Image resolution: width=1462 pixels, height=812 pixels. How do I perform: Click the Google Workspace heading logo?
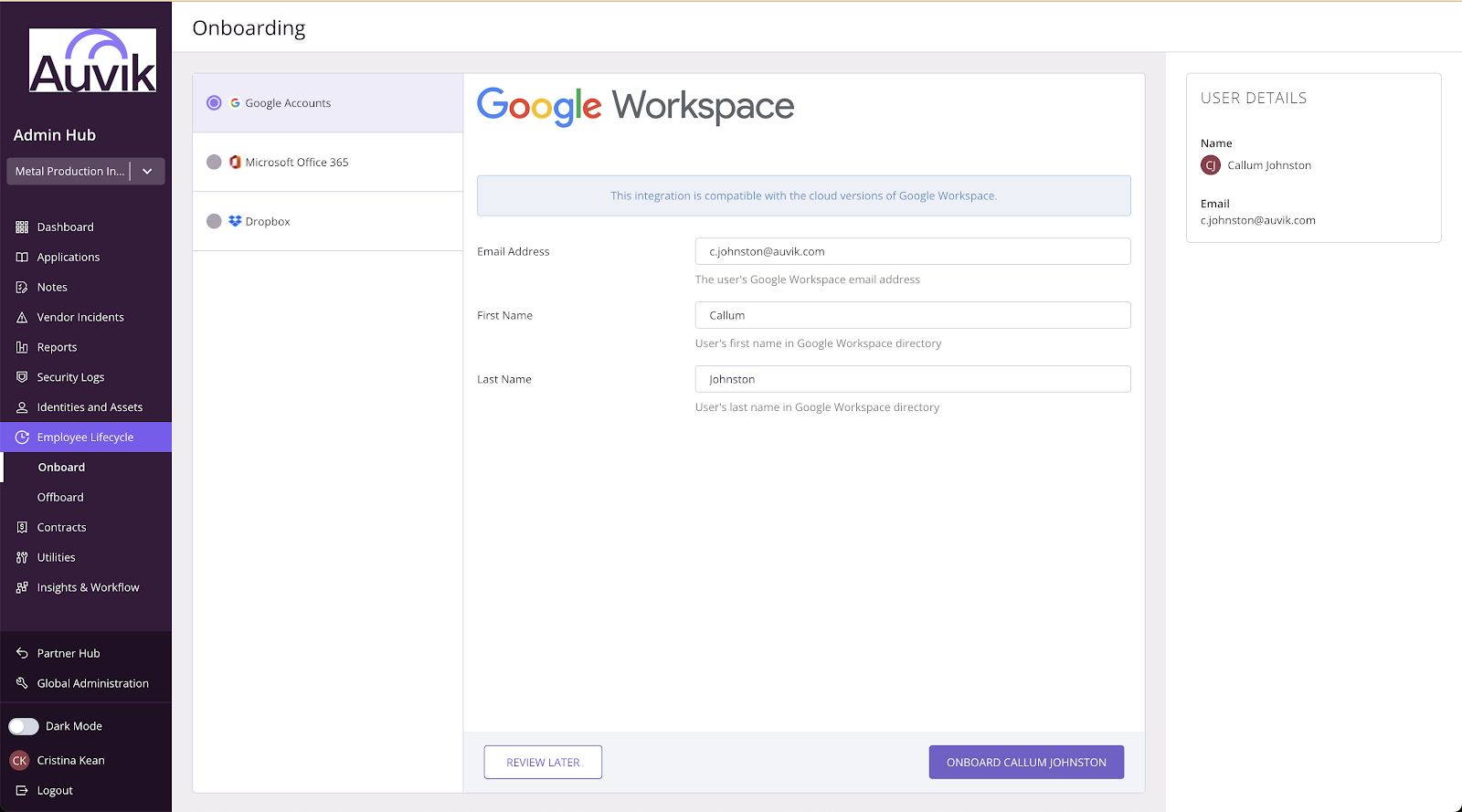click(635, 106)
